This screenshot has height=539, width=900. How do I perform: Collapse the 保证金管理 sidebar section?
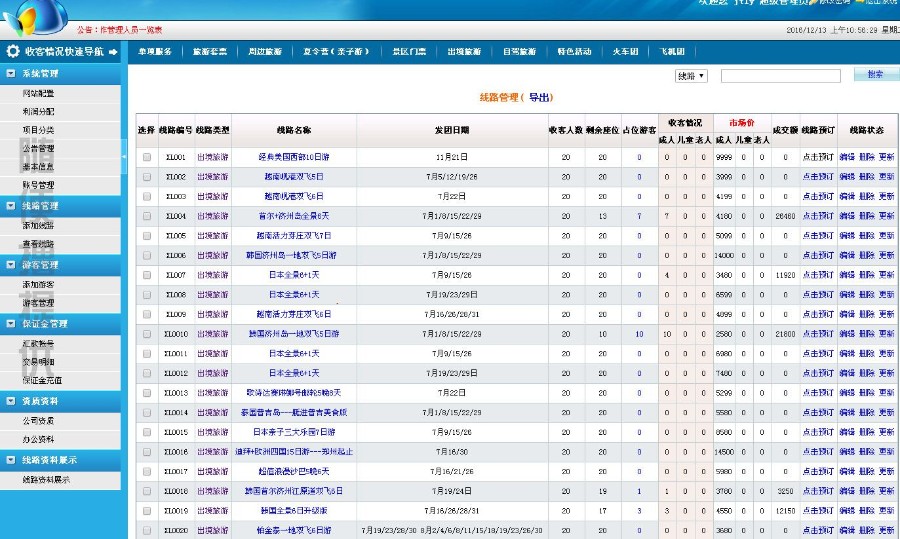coord(11,323)
